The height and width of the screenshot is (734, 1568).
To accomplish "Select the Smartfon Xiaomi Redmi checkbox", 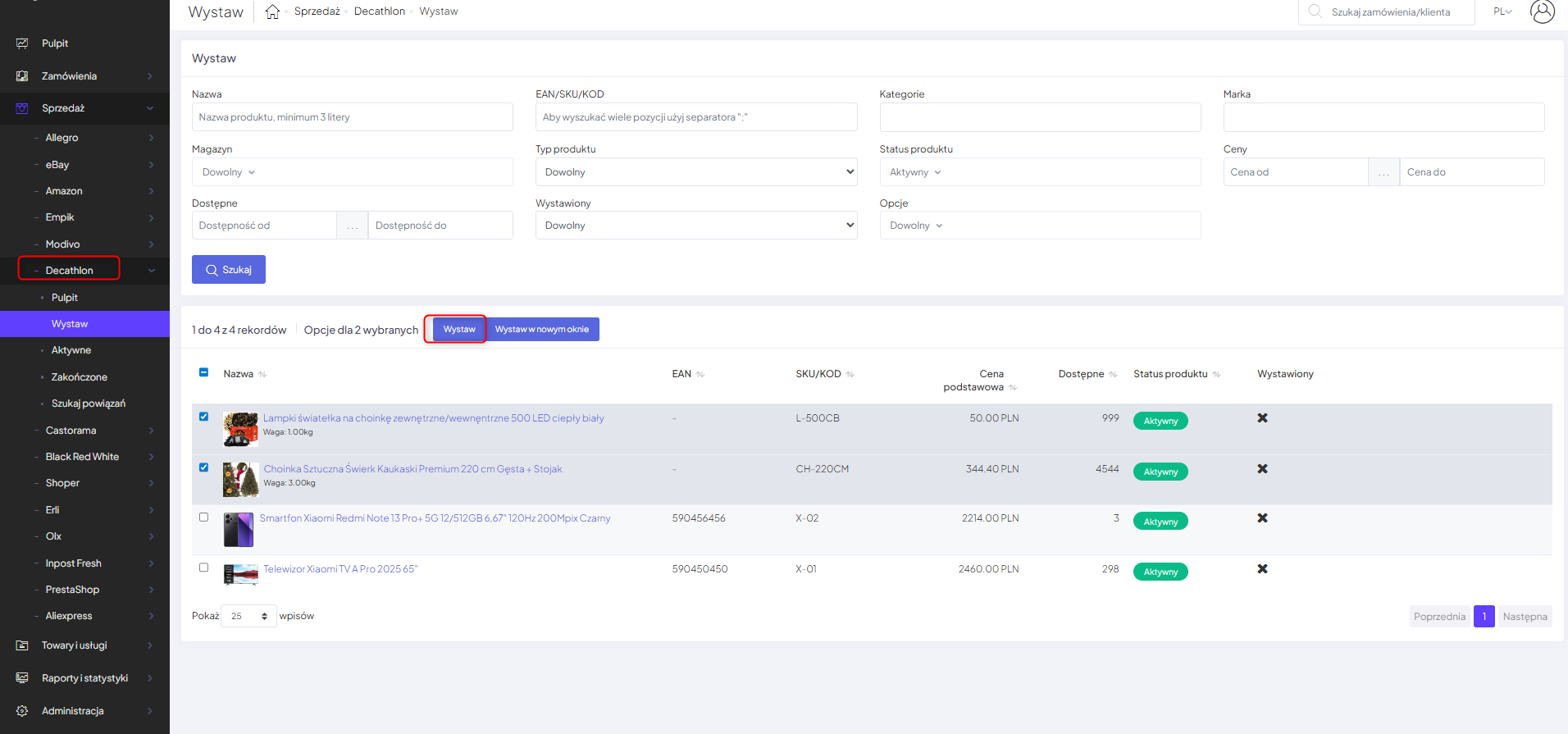I will click(203, 517).
